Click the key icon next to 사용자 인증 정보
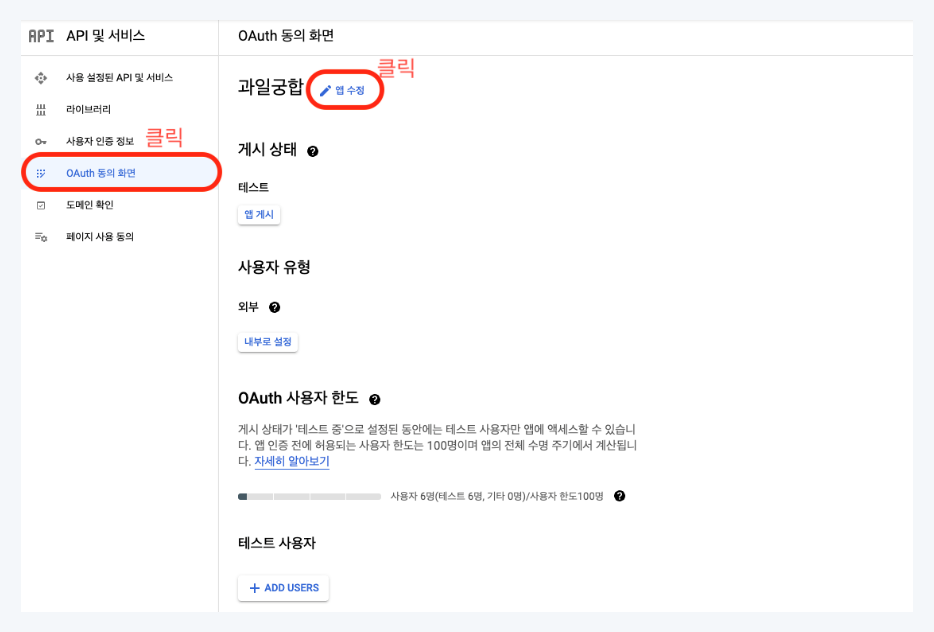934x632 pixels. 40,140
